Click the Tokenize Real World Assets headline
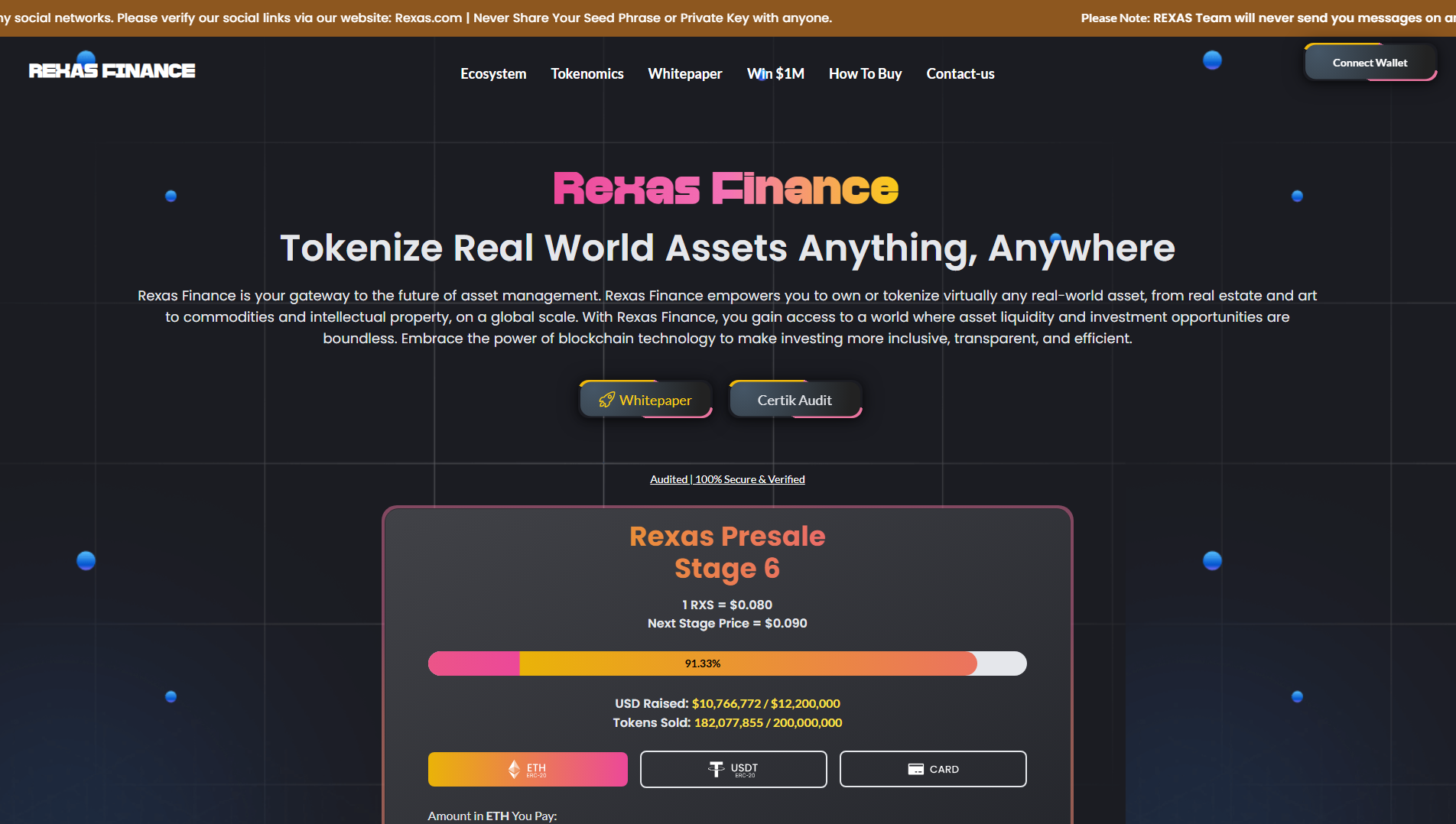Image resolution: width=1456 pixels, height=824 pixels. [727, 248]
